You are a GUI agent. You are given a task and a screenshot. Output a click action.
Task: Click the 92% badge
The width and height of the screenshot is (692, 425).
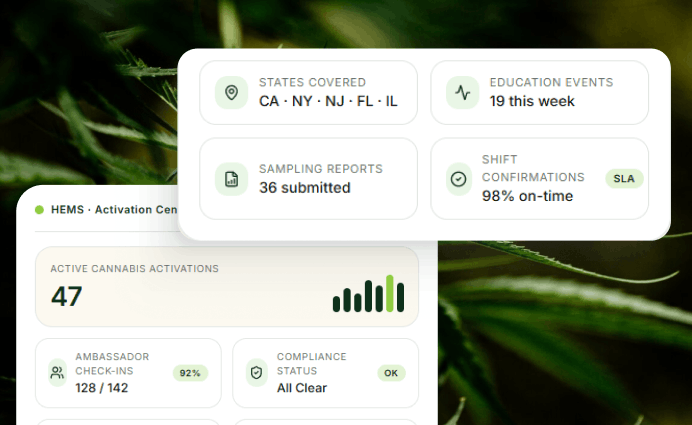[x=190, y=373]
